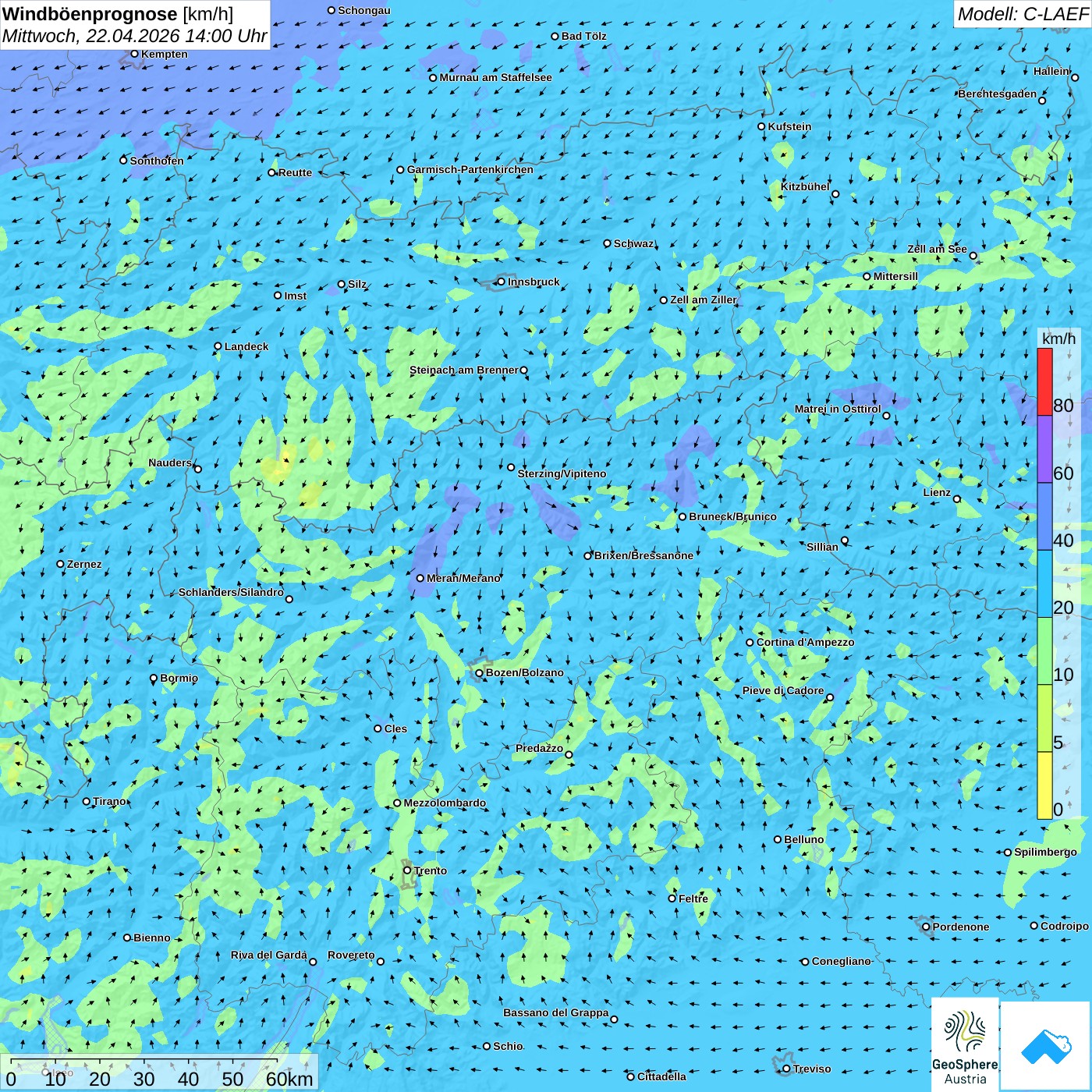Click the Zernez label
This screenshot has height=1092, width=1092.
click(x=84, y=564)
